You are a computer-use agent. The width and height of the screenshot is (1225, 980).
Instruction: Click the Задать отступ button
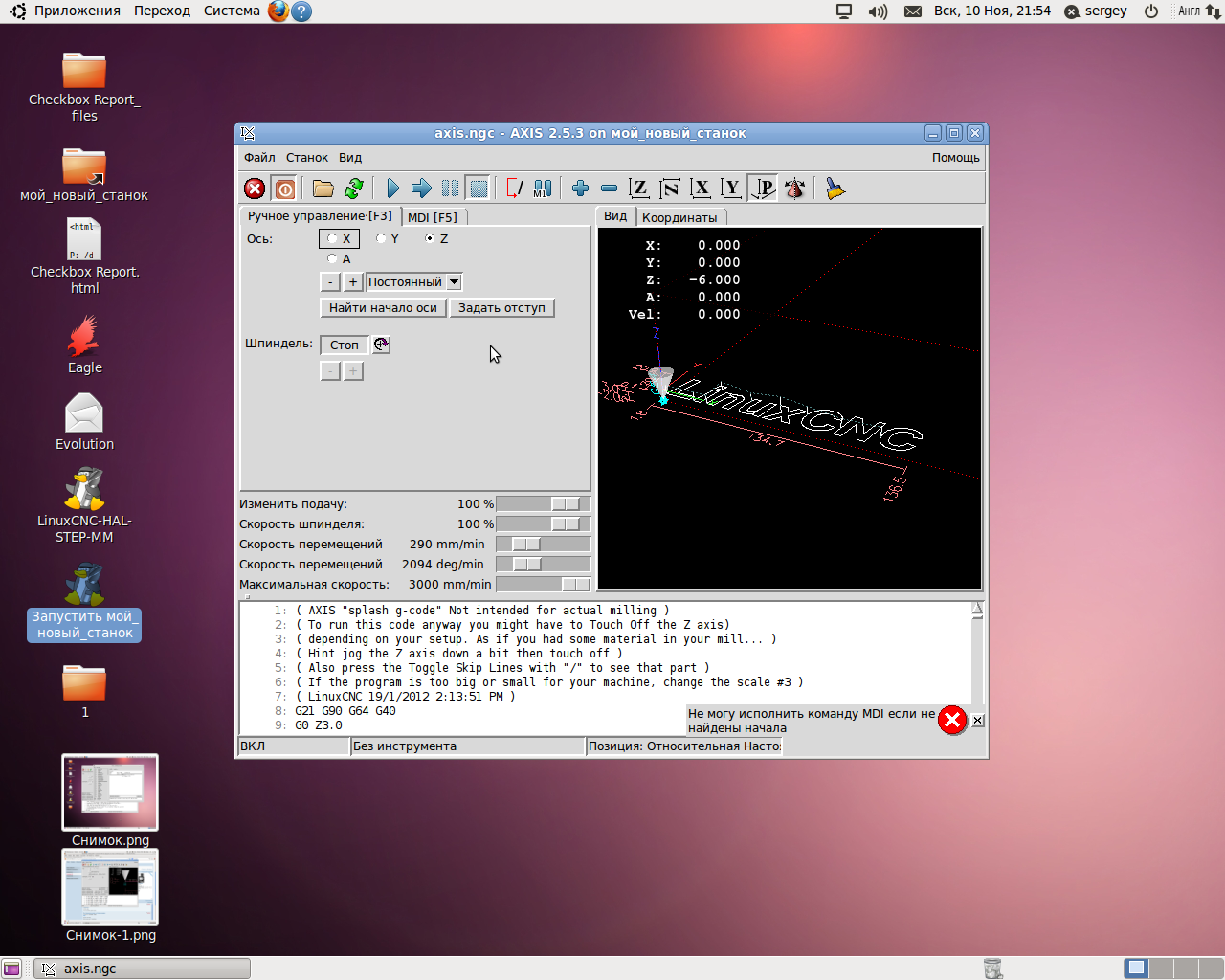coord(501,308)
